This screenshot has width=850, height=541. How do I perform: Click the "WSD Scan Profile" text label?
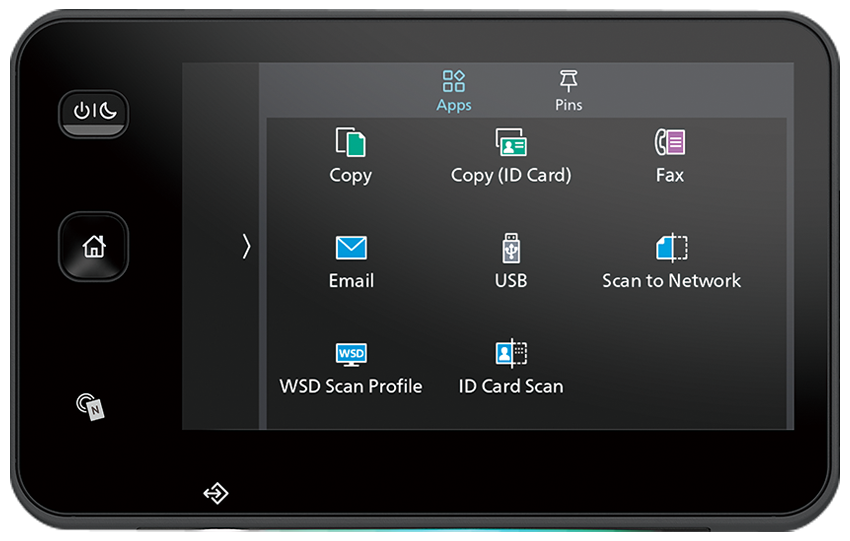[x=351, y=386]
